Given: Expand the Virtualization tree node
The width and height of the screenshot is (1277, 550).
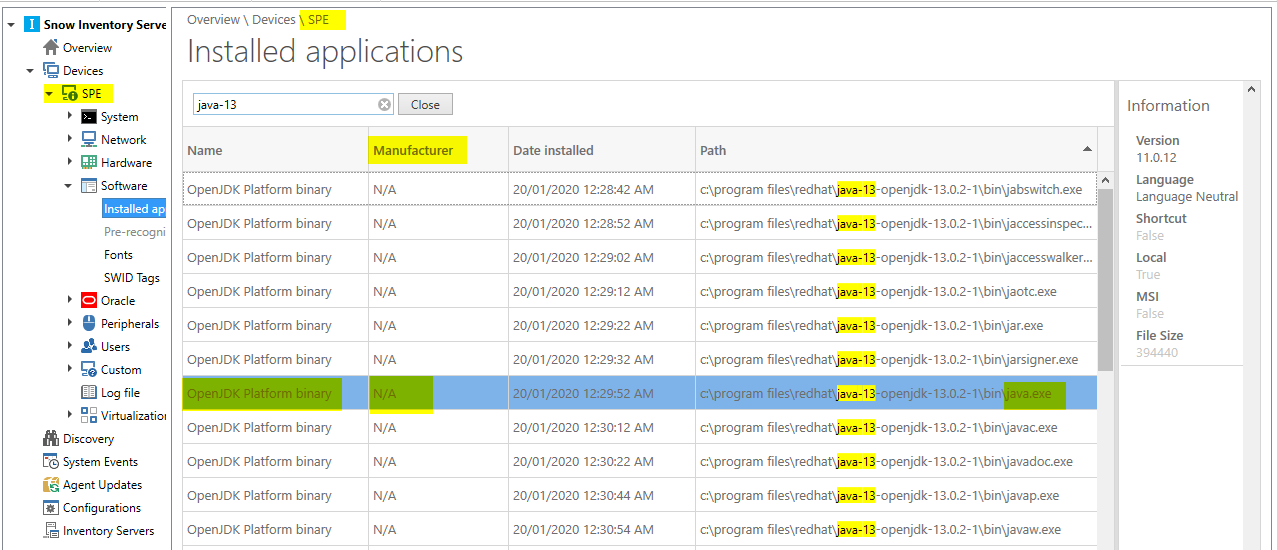Looking at the screenshot, I should [69, 415].
